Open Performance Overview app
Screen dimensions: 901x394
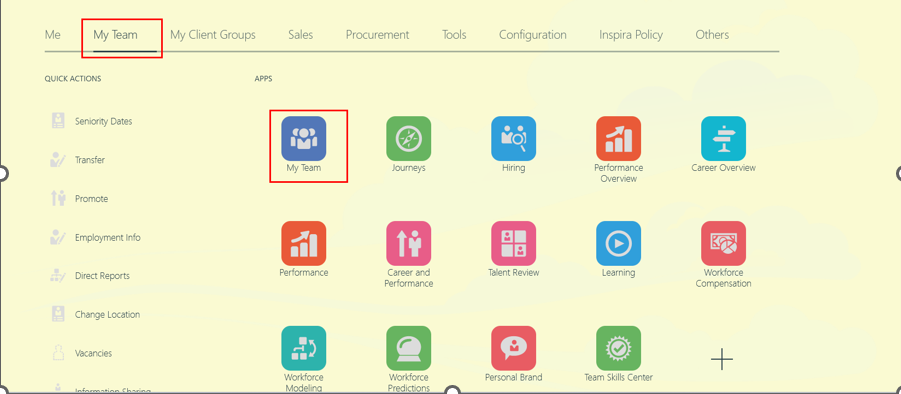tap(618, 138)
